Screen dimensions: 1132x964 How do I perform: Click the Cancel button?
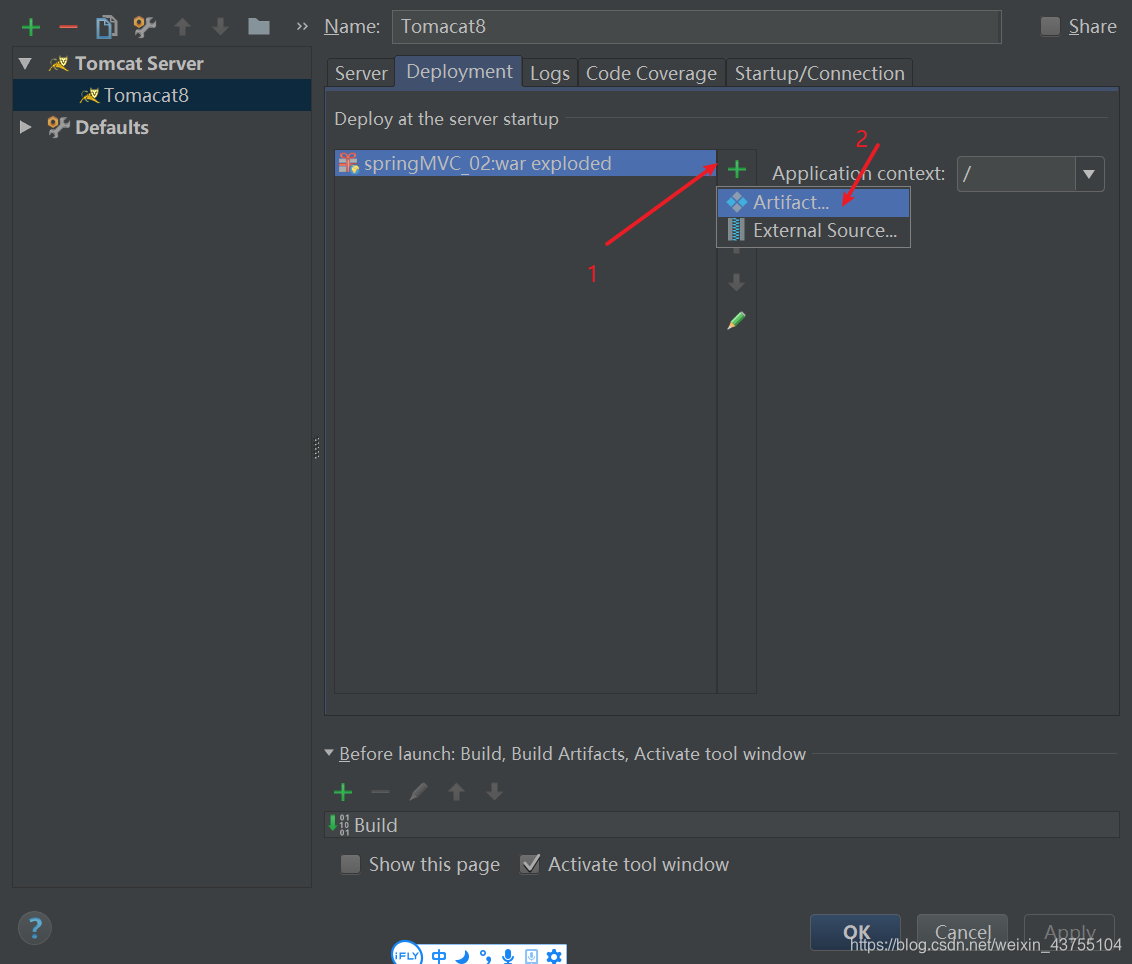pos(962,932)
